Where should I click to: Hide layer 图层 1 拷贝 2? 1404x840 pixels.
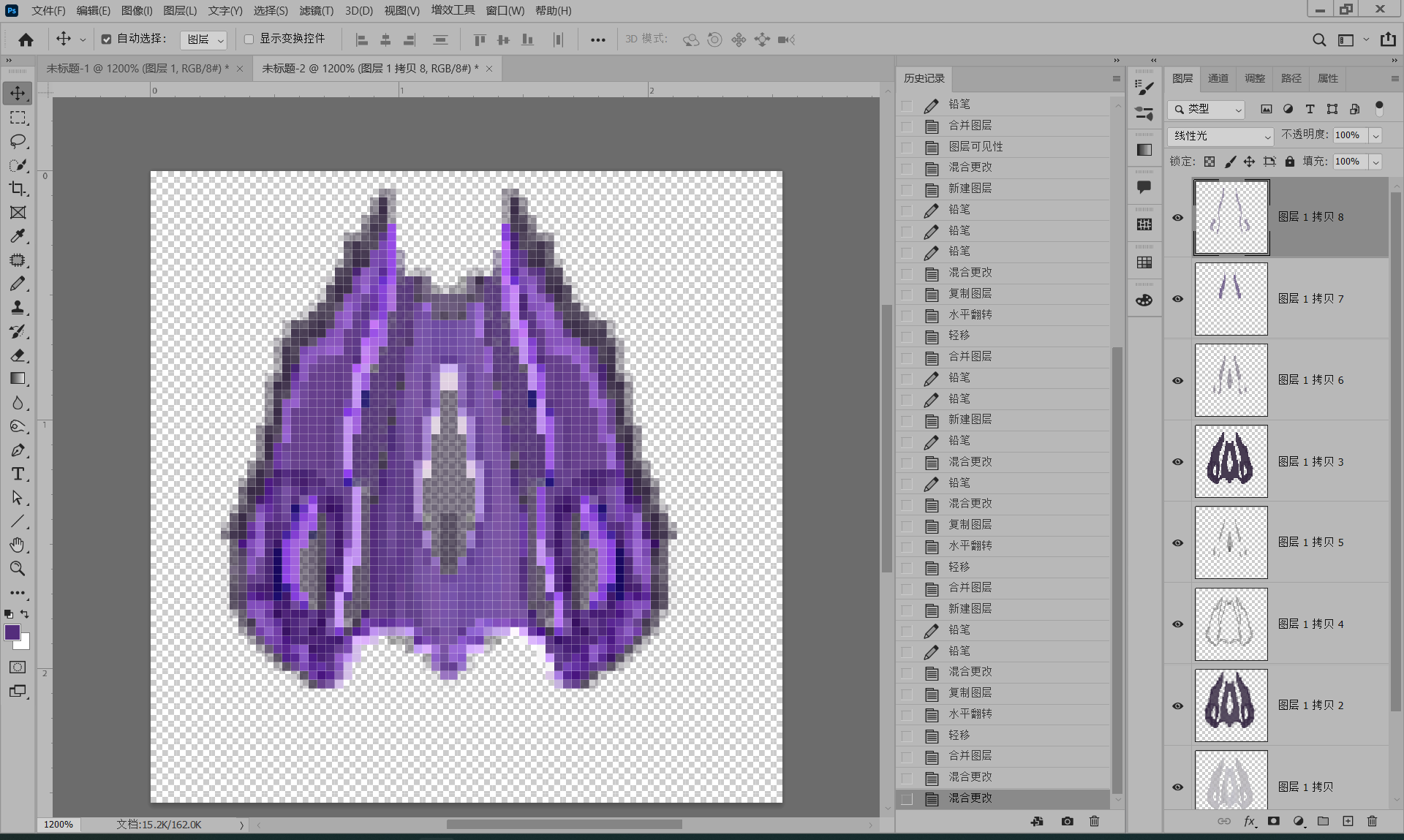pos(1177,705)
